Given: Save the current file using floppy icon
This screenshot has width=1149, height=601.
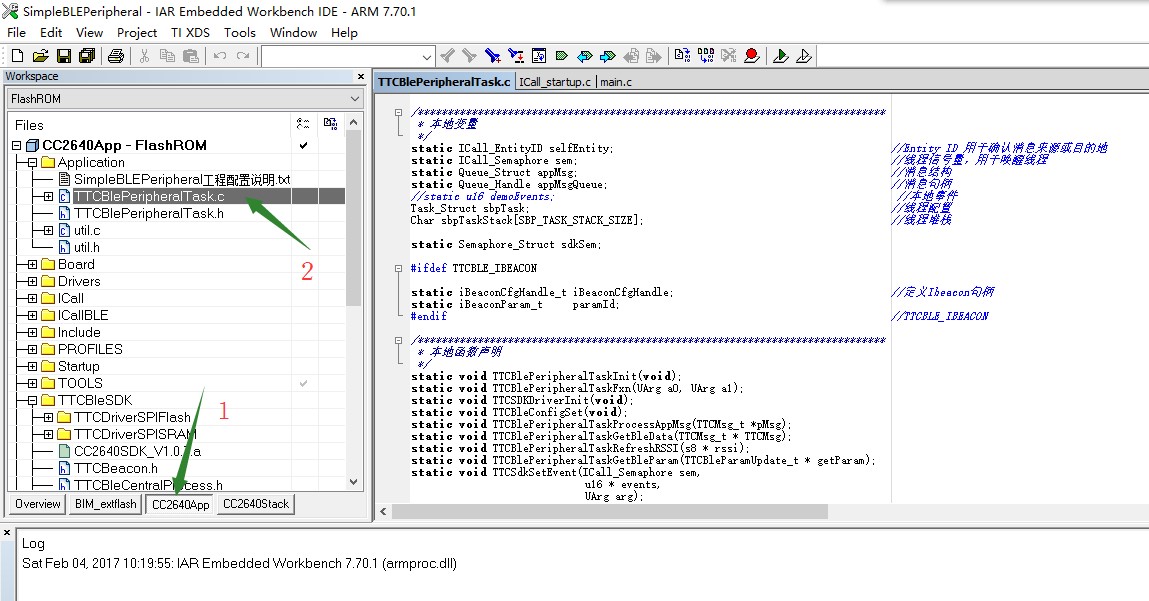Looking at the screenshot, I should (x=64, y=56).
